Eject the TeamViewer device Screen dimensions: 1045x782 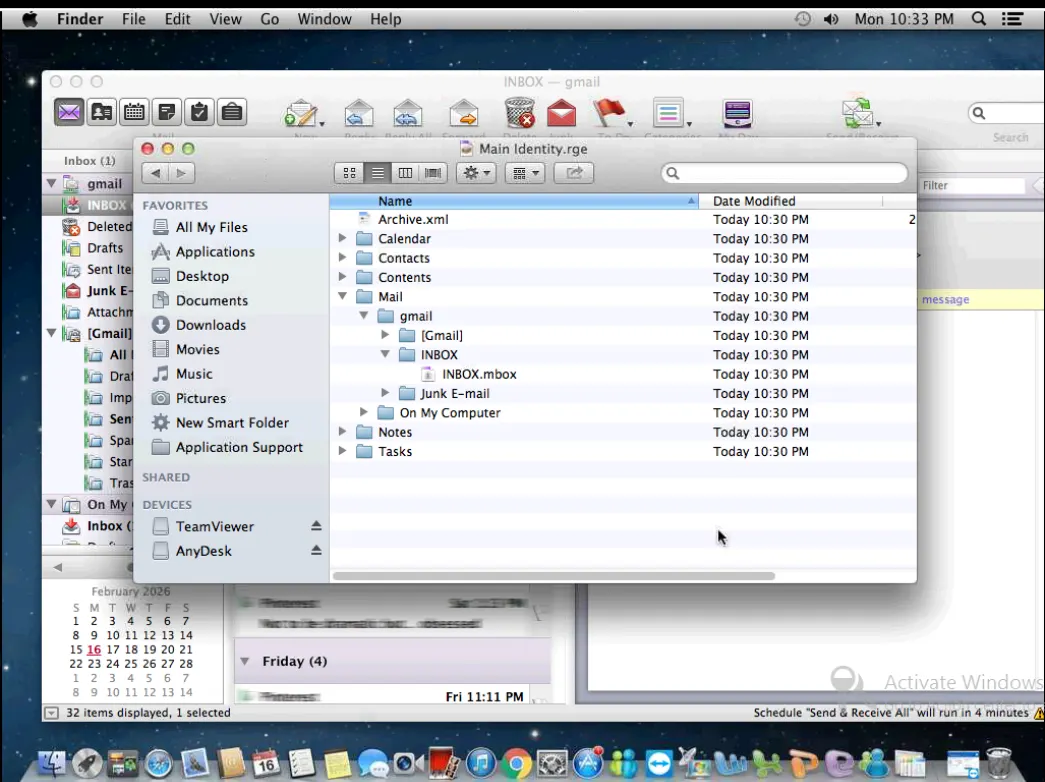pos(316,526)
